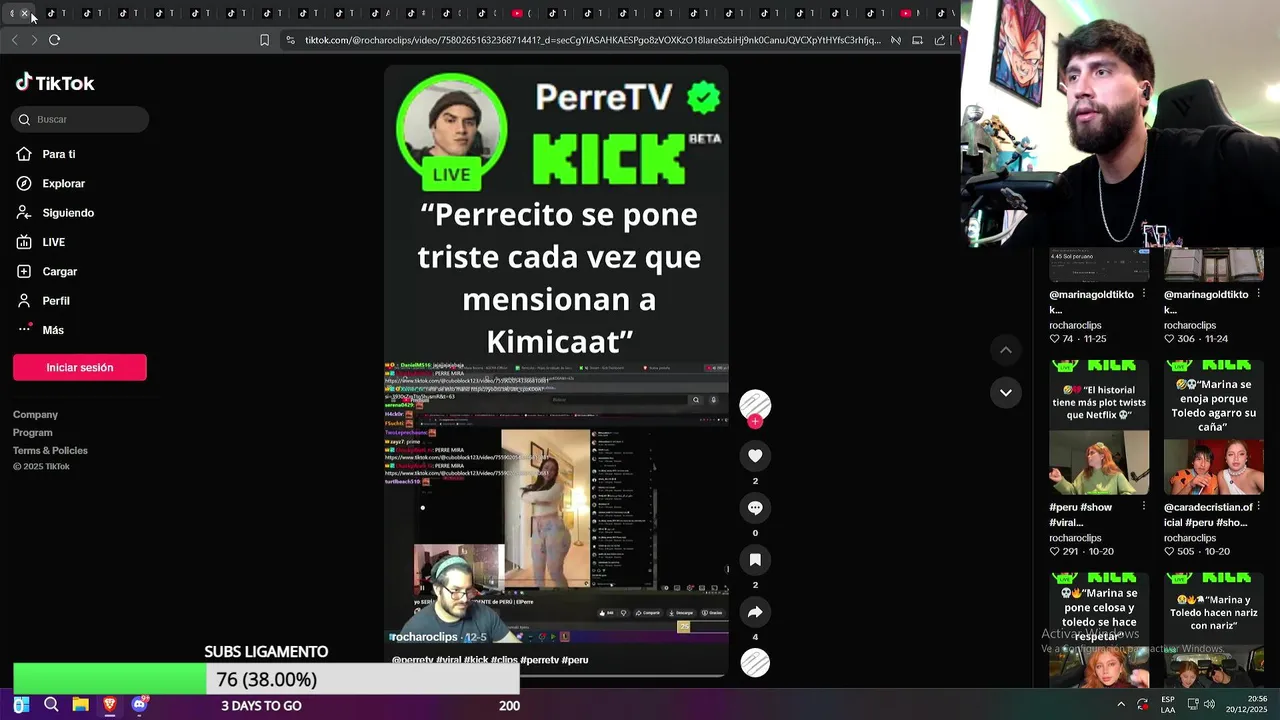Close the active browser tab

pos(24,13)
